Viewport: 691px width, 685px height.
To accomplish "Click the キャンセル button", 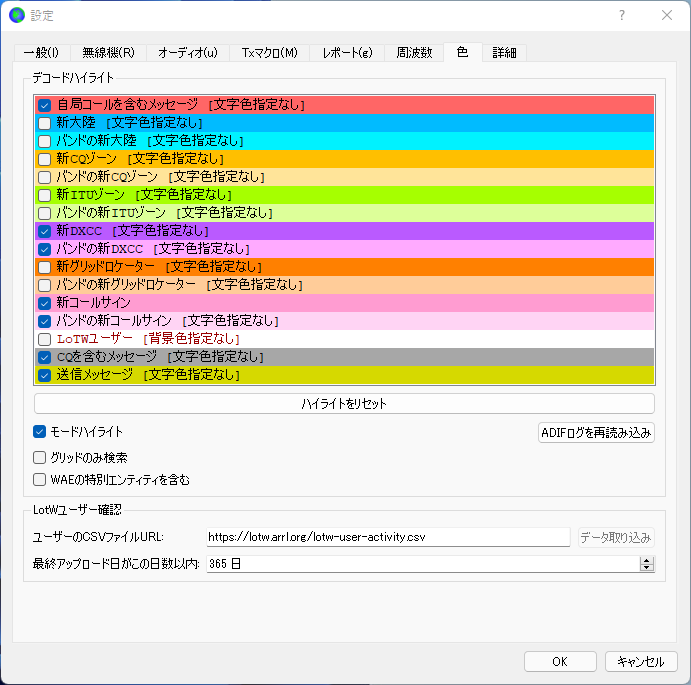I will (641, 662).
